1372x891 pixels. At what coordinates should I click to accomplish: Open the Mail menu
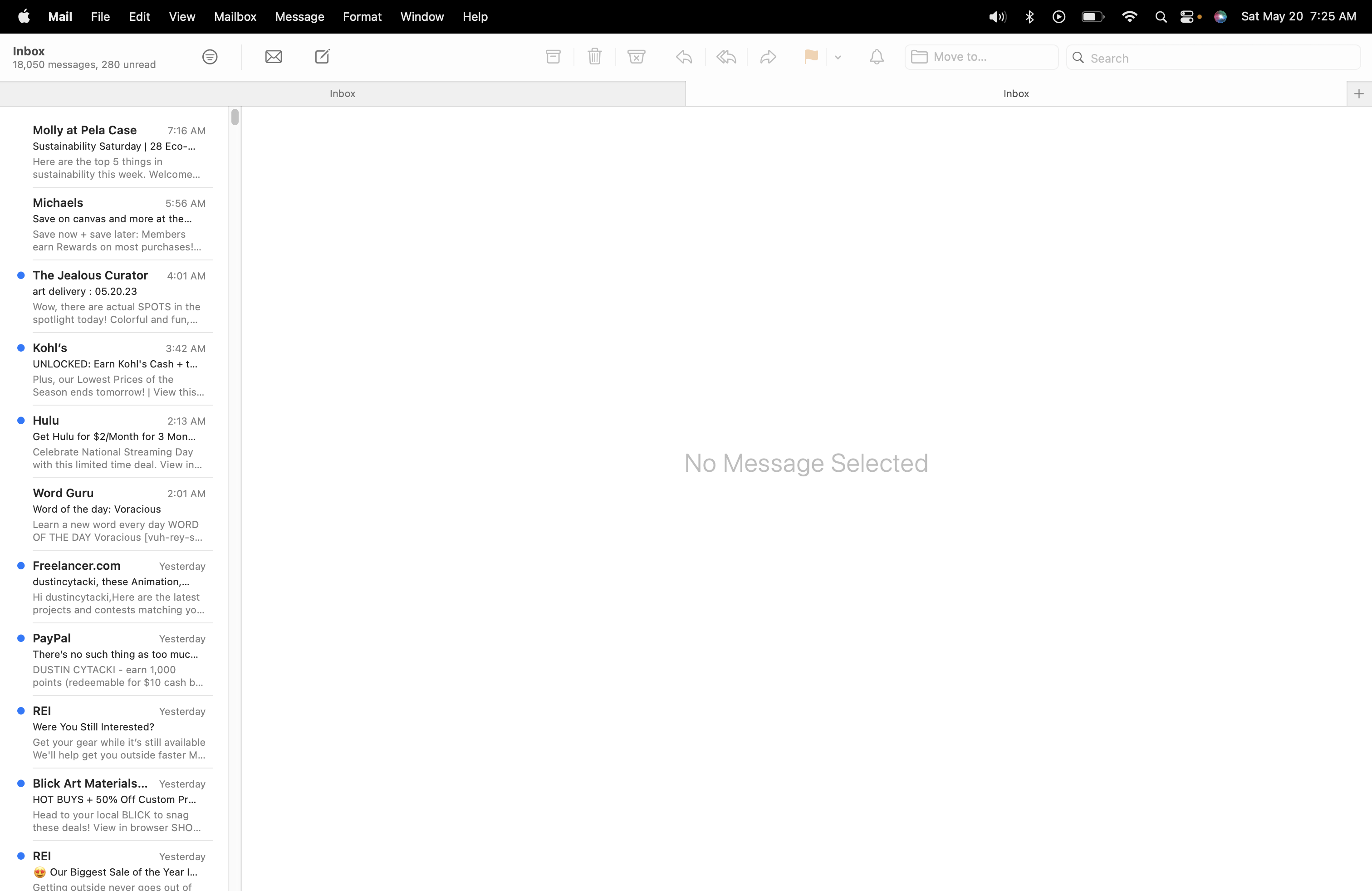(60, 17)
